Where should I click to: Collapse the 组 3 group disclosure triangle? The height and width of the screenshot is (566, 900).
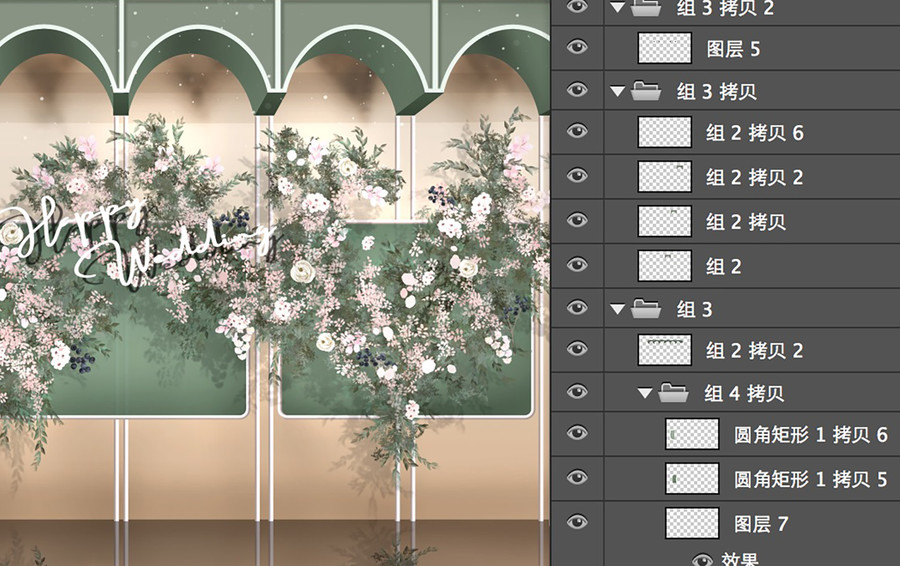[618, 309]
